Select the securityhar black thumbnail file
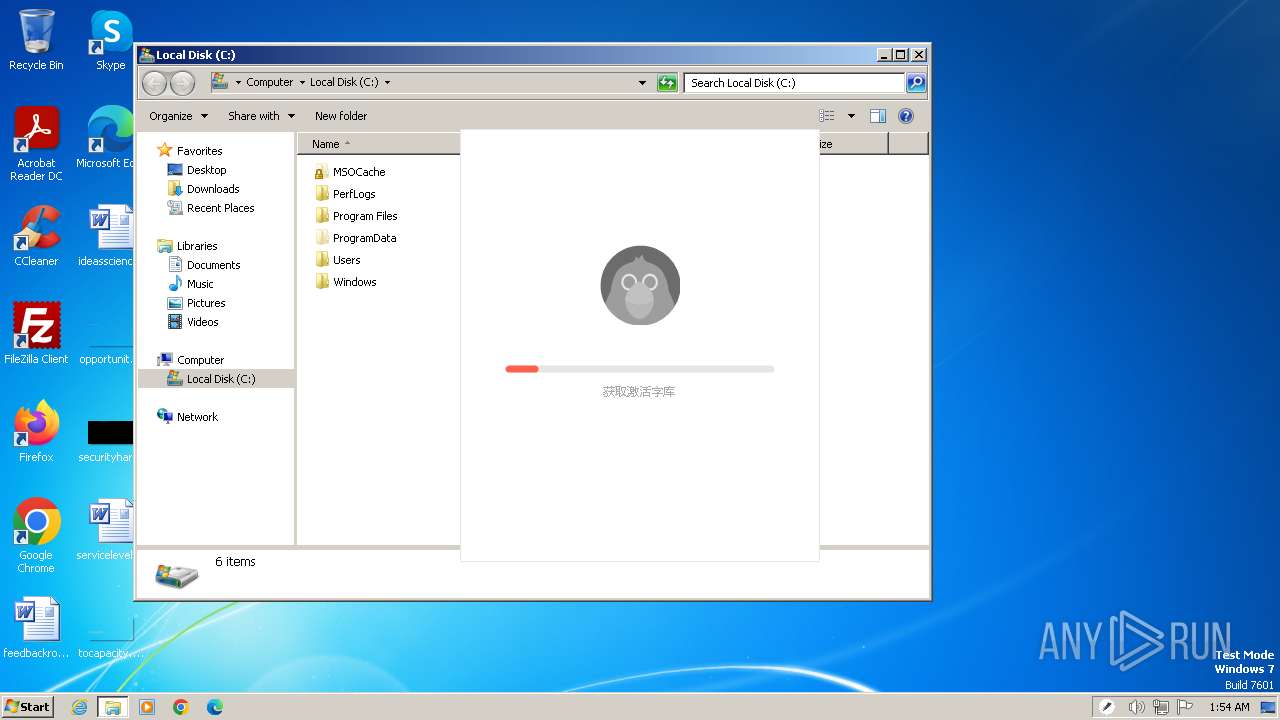The height and width of the screenshot is (720, 1280). [x=108, y=440]
